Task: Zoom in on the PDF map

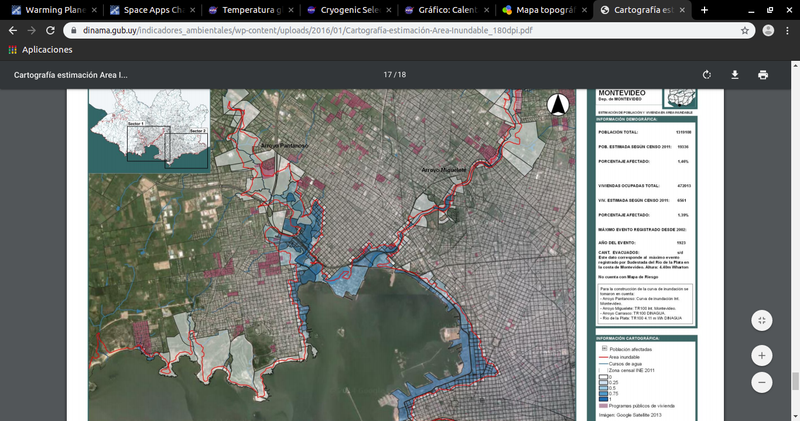Action: point(762,355)
